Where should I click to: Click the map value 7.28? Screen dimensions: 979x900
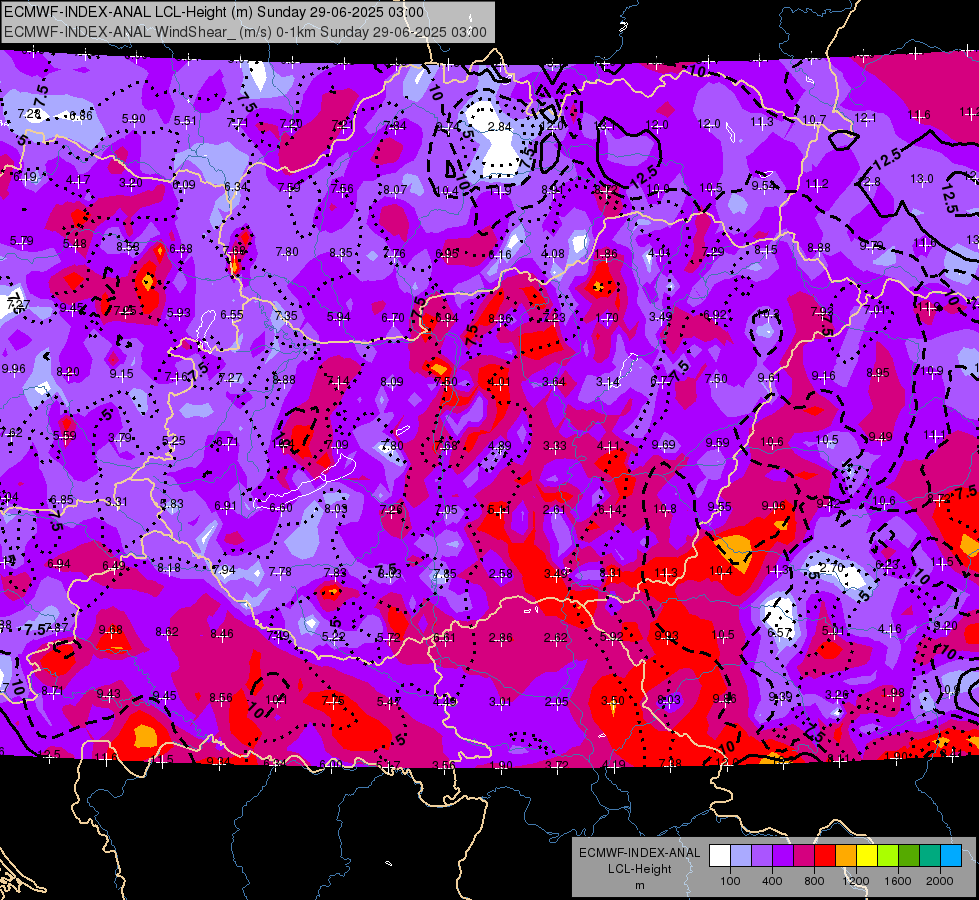(x=29, y=114)
